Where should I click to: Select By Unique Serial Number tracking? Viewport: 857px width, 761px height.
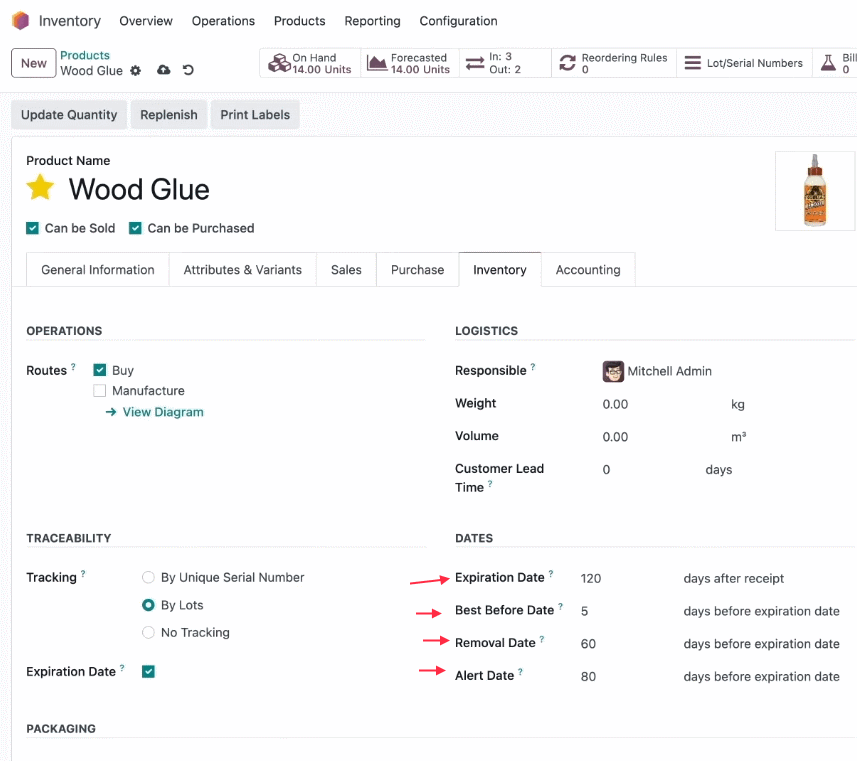(x=148, y=577)
